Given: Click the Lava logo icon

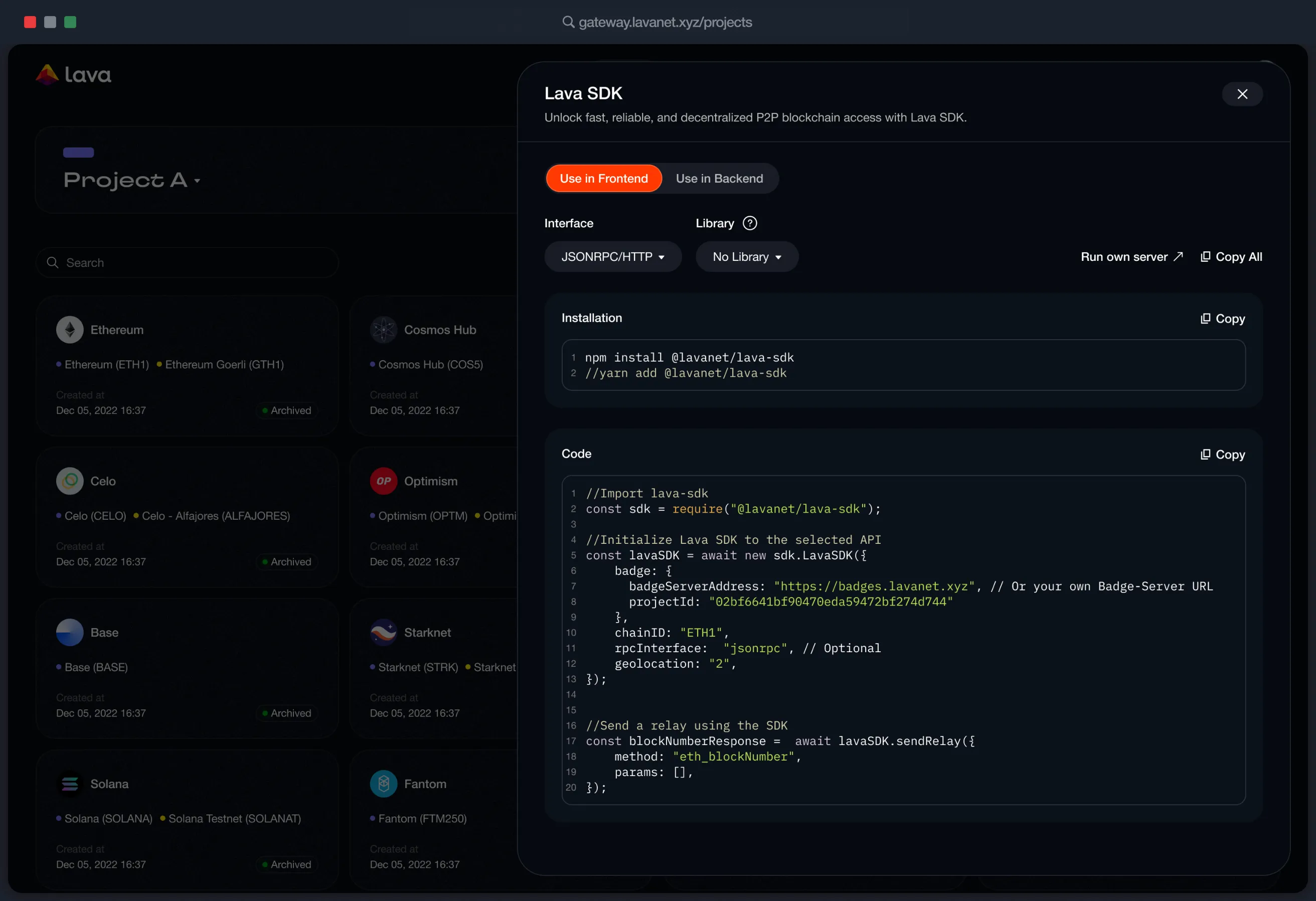Looking at the screenshot, I should pos(47,74).
